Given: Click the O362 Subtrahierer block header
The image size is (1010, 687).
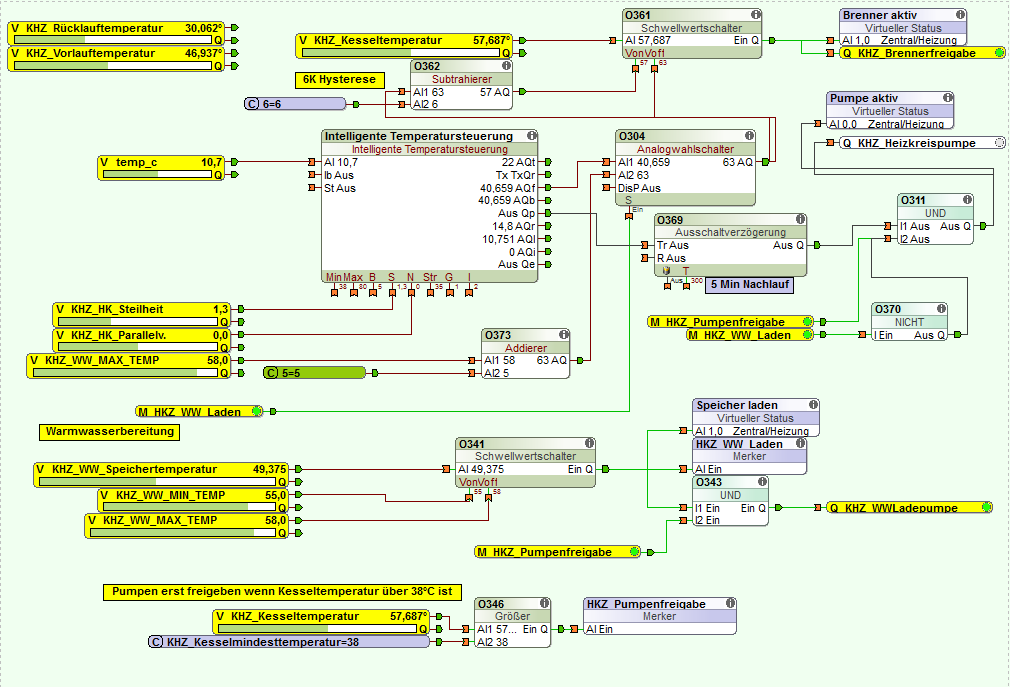Looking at the screenshot, I should [x=461, y=66].
